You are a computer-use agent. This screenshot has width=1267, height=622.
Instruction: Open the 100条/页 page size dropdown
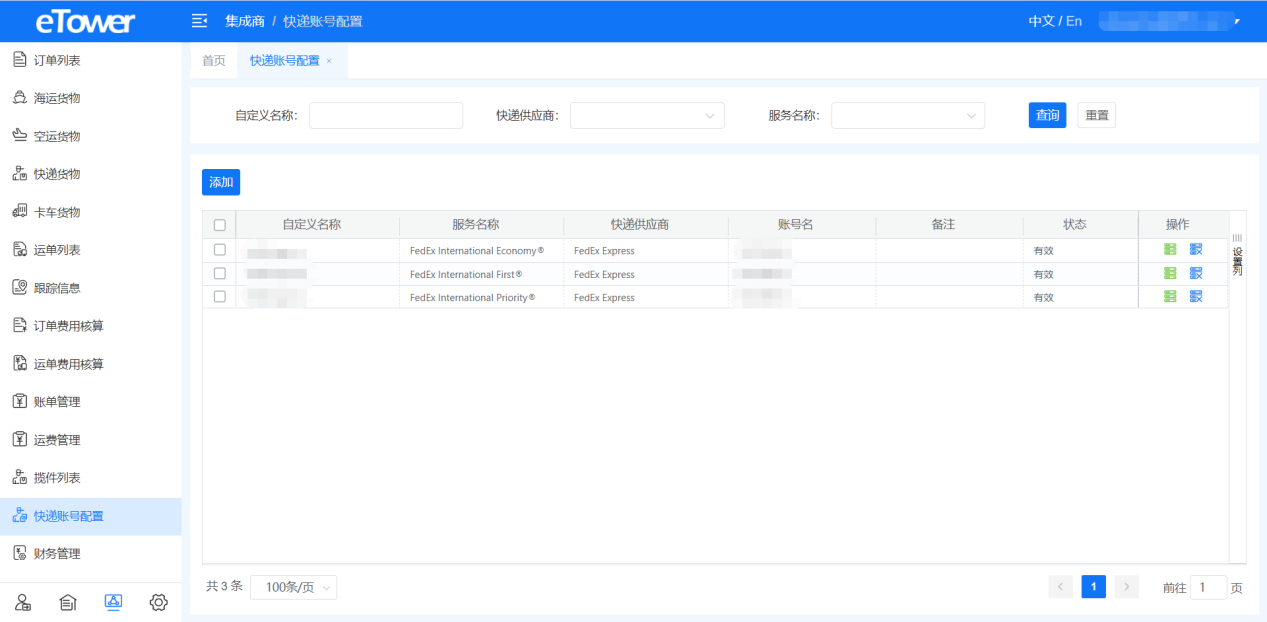coord(293,588)
